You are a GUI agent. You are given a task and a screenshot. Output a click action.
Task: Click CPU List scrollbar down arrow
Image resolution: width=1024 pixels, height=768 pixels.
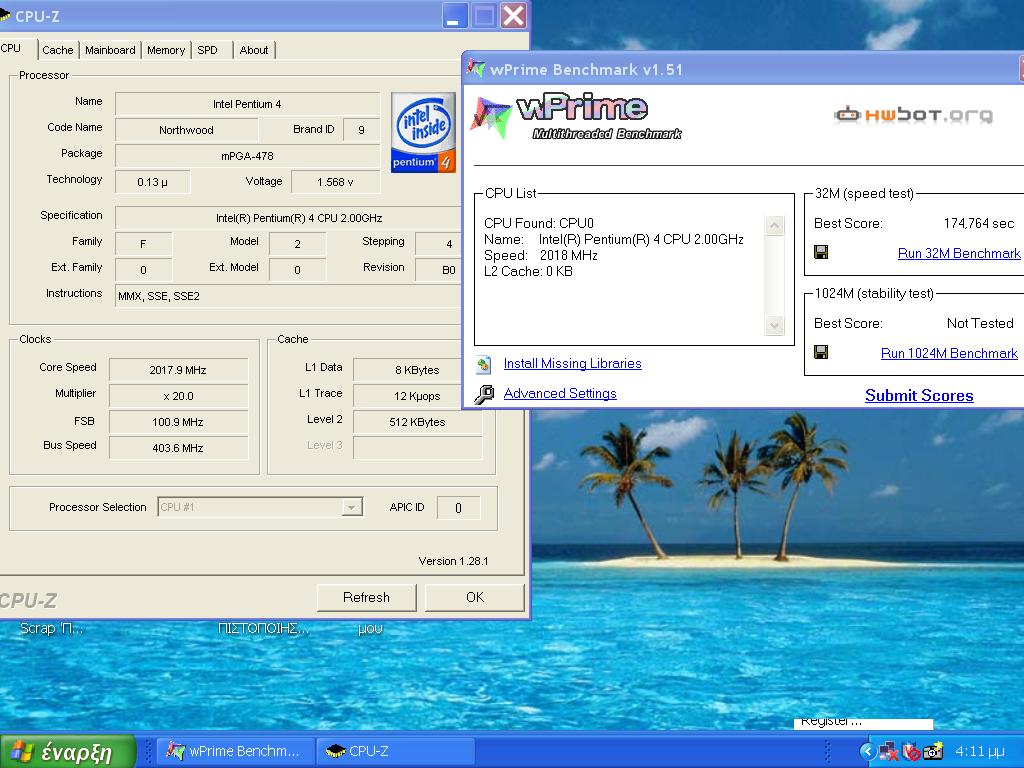coord(775,325)
